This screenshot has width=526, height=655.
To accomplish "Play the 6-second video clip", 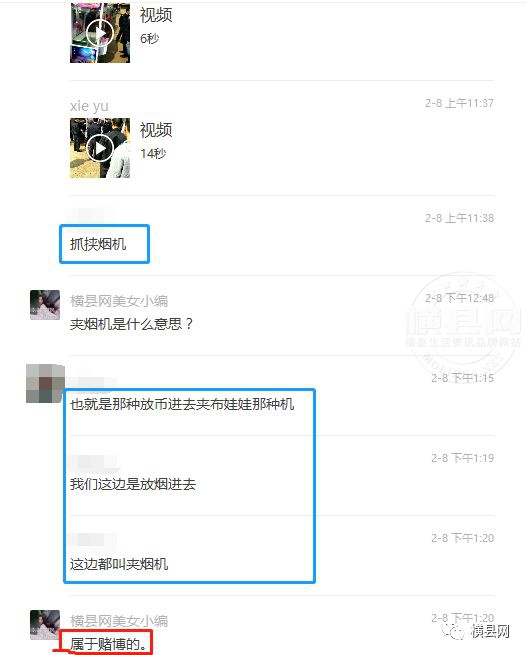I will tap(99, 33).
